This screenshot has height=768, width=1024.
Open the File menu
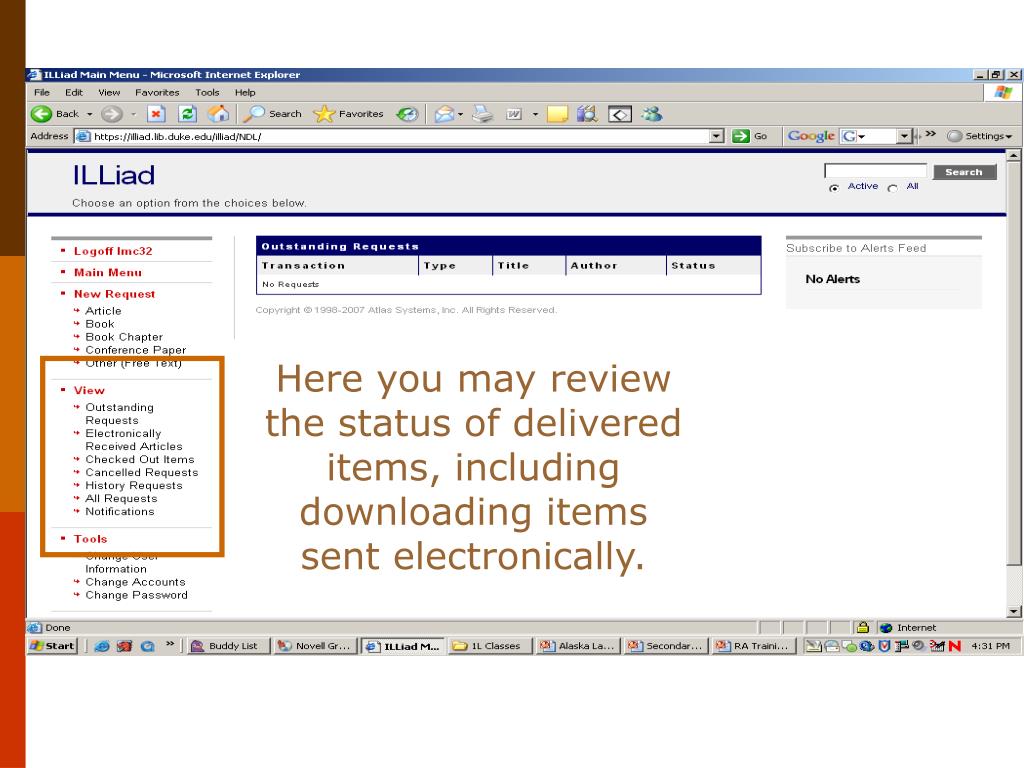coord(42,93)
